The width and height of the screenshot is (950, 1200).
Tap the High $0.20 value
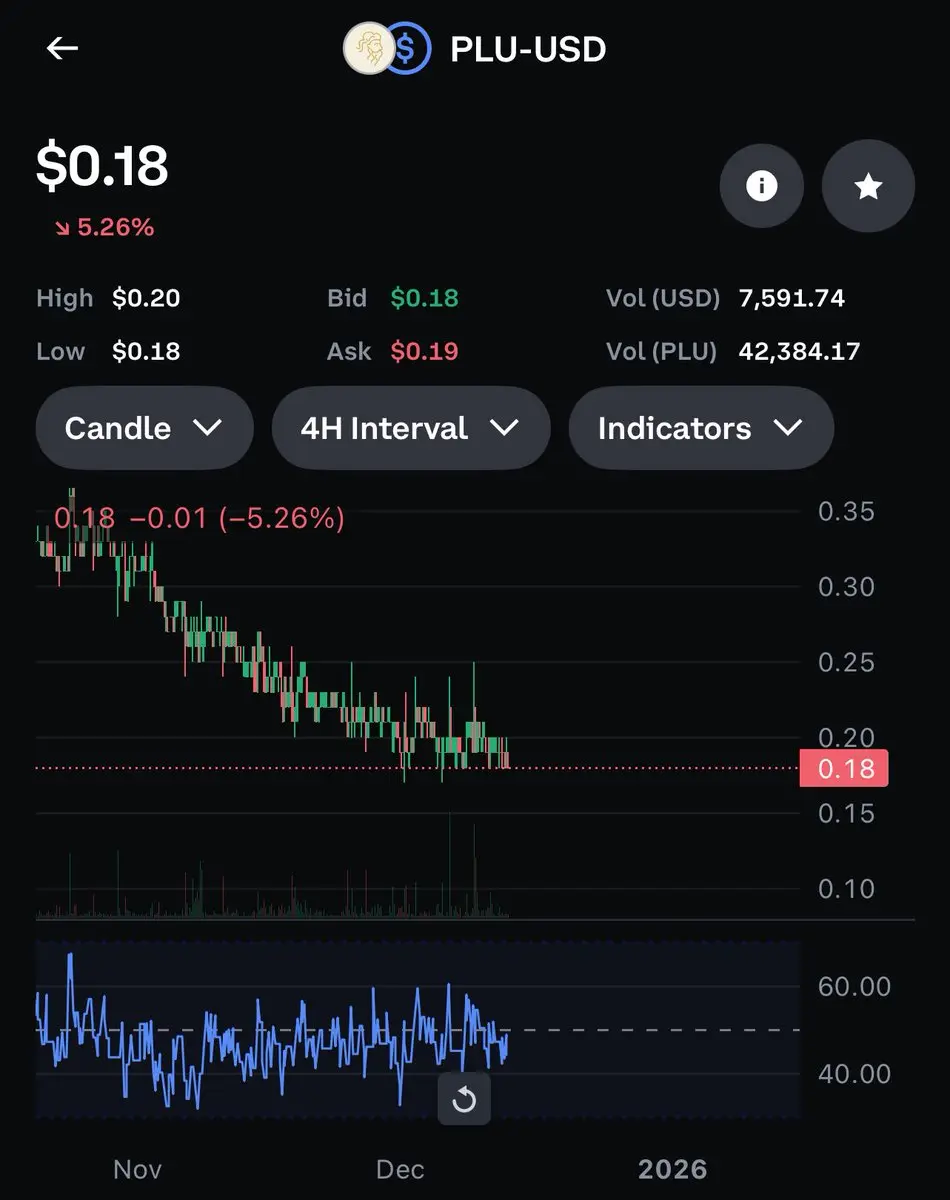pos(146,298)
